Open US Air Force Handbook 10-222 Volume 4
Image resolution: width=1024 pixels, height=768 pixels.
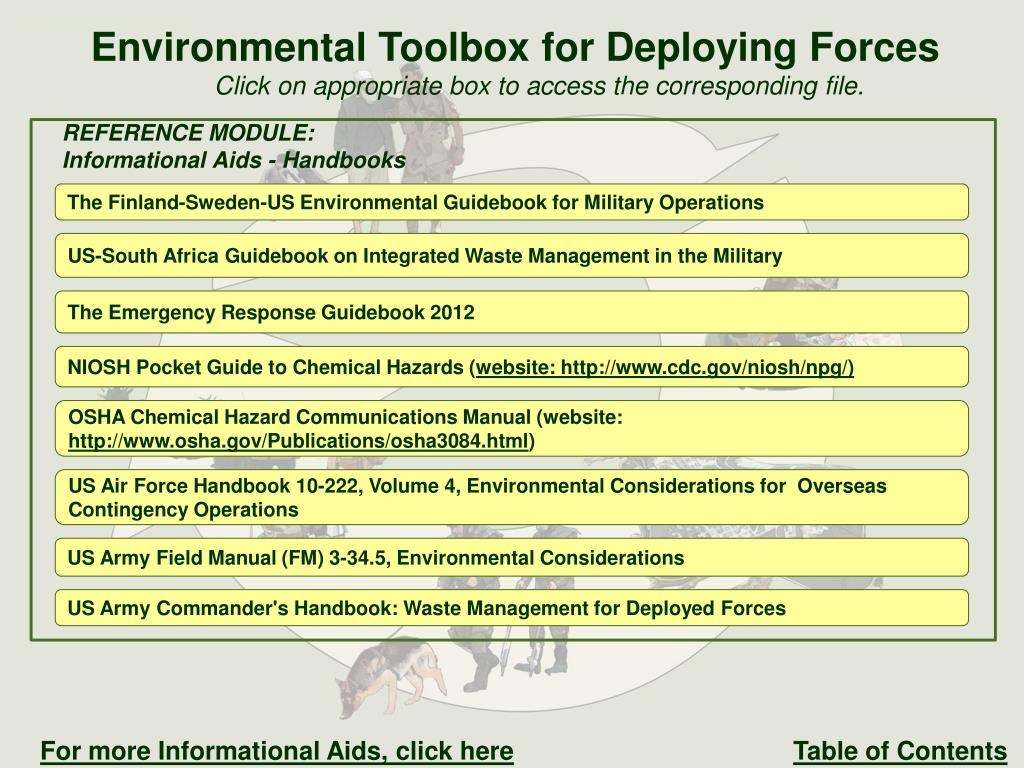tap(511, 497)
